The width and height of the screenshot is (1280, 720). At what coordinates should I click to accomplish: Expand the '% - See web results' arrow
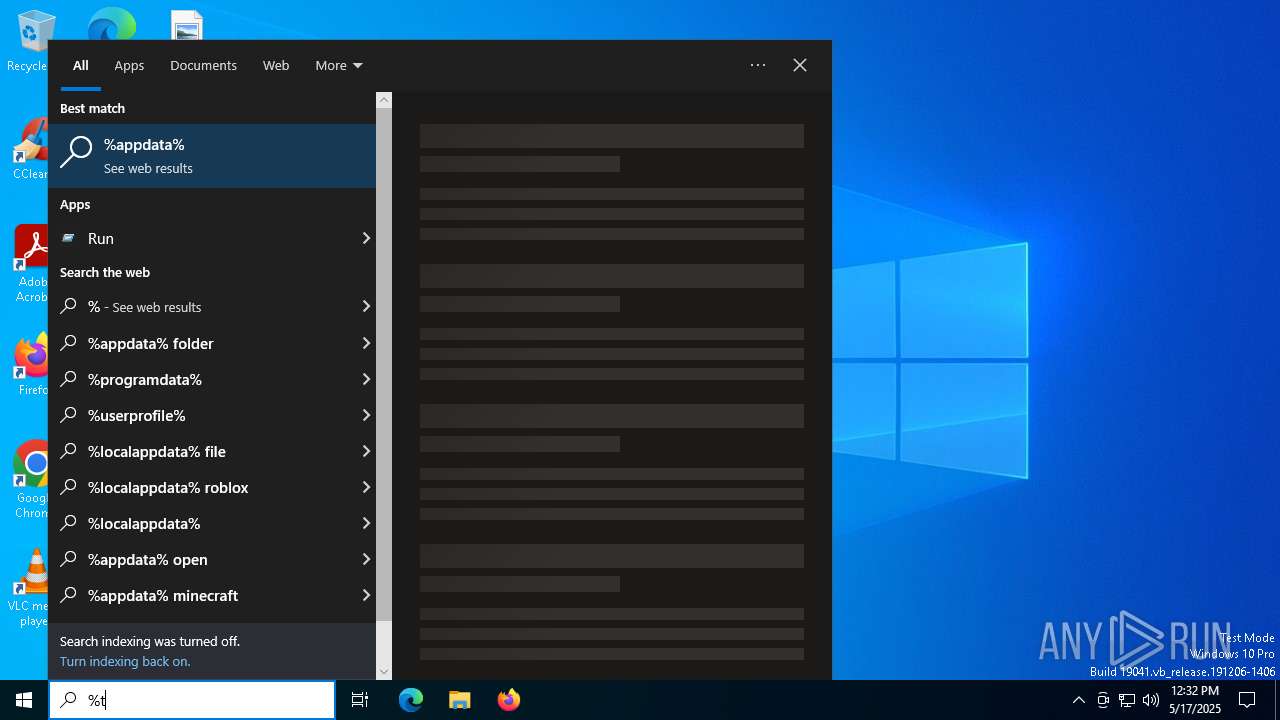pos(366,307)
